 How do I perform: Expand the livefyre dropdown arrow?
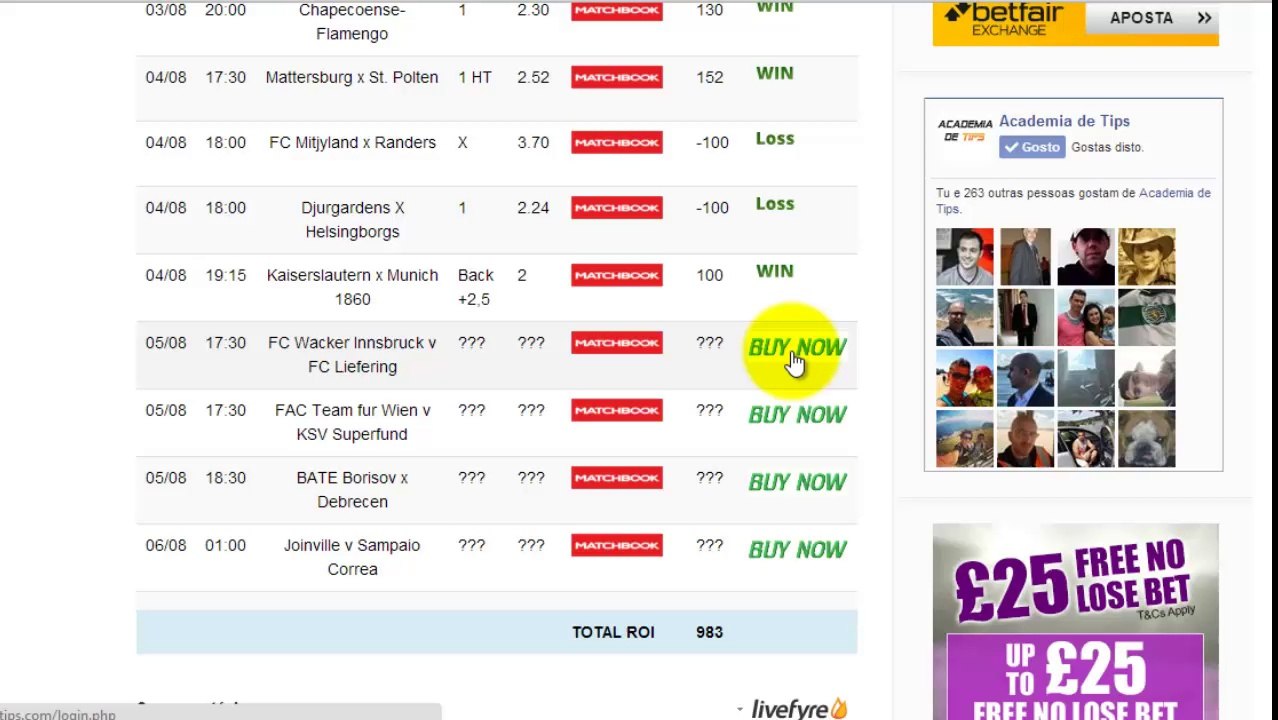pos(740,709)
